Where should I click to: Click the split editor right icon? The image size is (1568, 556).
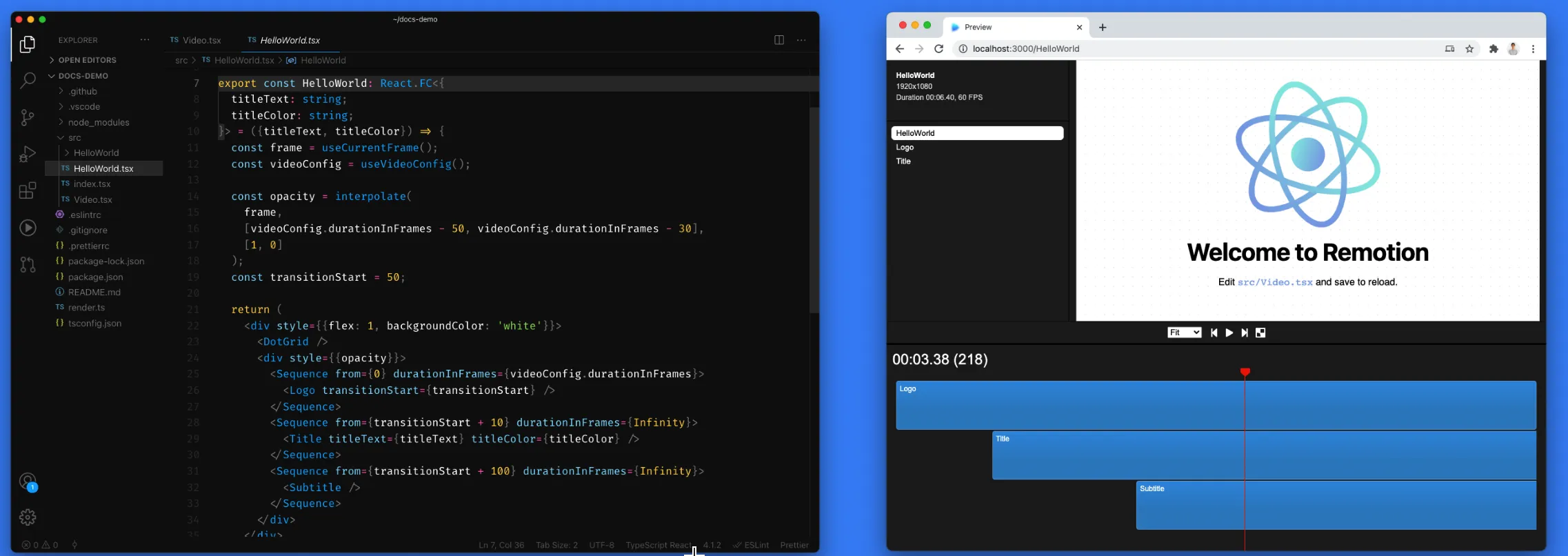pyautogui.click(x=778, y=40)
